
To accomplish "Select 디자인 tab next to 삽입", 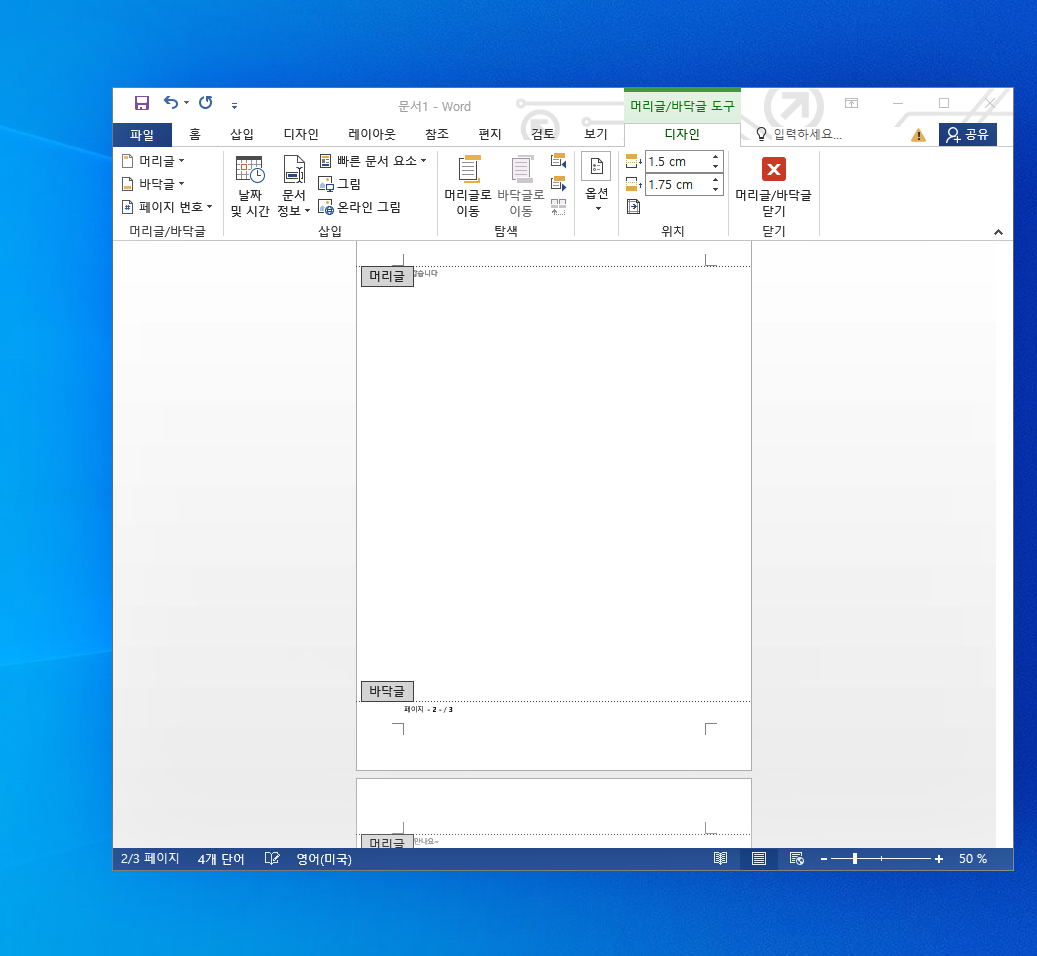I will [x=301, y=134].
